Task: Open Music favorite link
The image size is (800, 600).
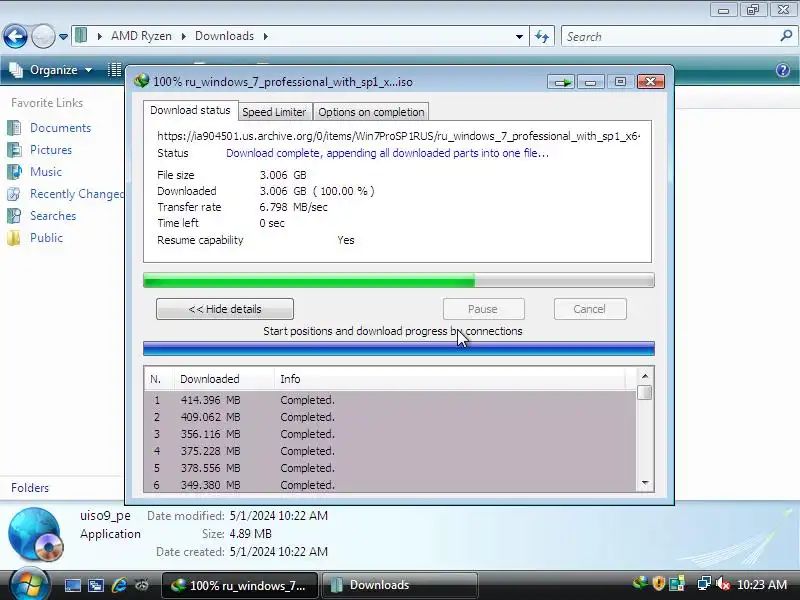Action: pos(46,171)
